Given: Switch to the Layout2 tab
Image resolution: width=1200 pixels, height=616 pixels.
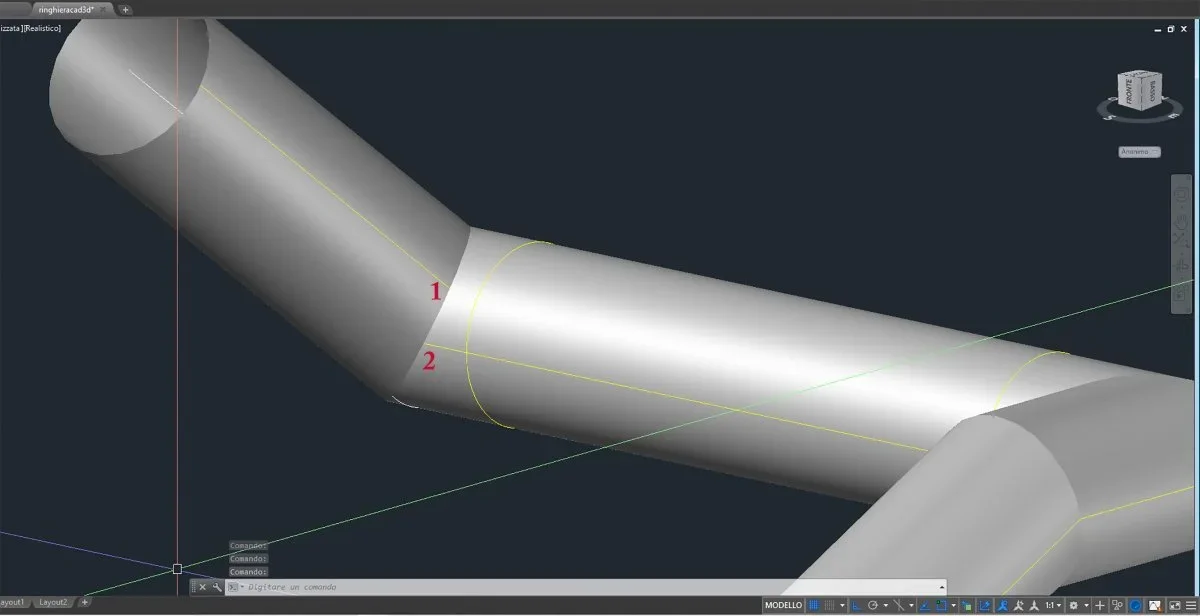Looking at the screenshot, I should (x=52, y=602).
